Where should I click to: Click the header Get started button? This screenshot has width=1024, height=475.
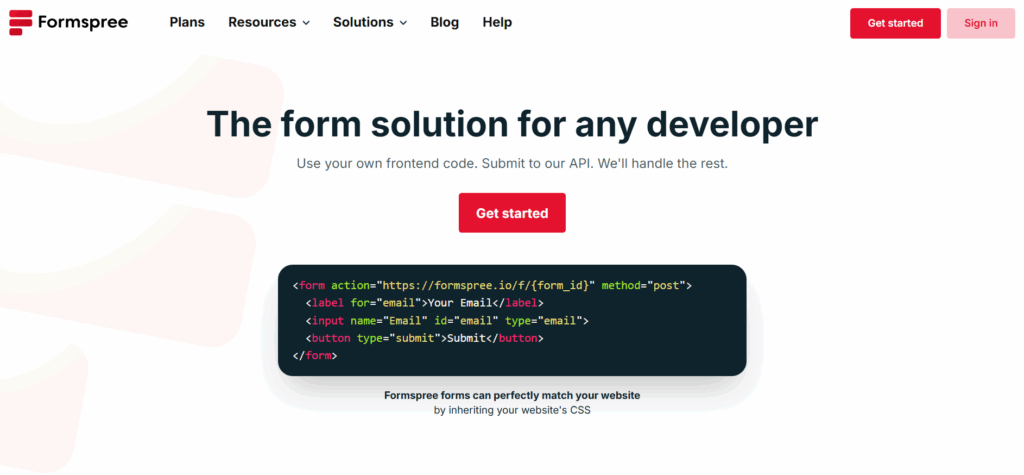pos(895,24)
